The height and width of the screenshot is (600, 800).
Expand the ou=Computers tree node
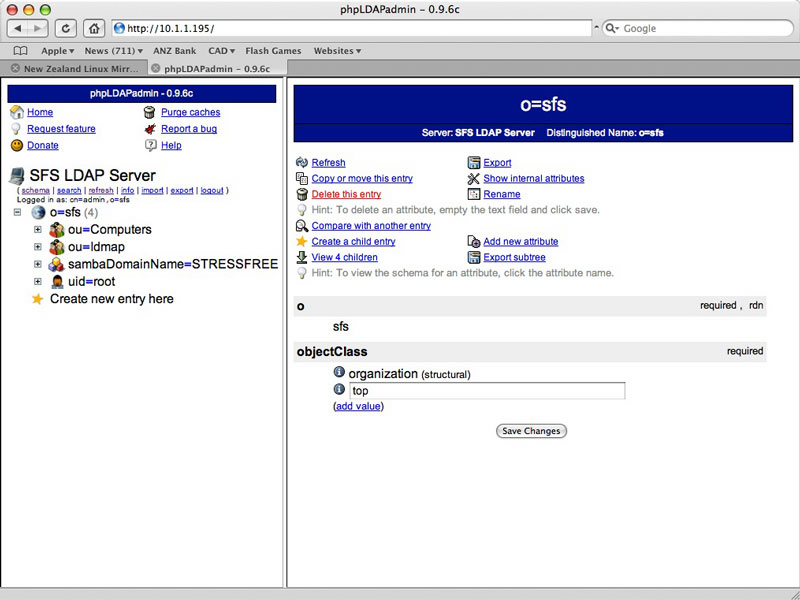[x=38, y=229]
